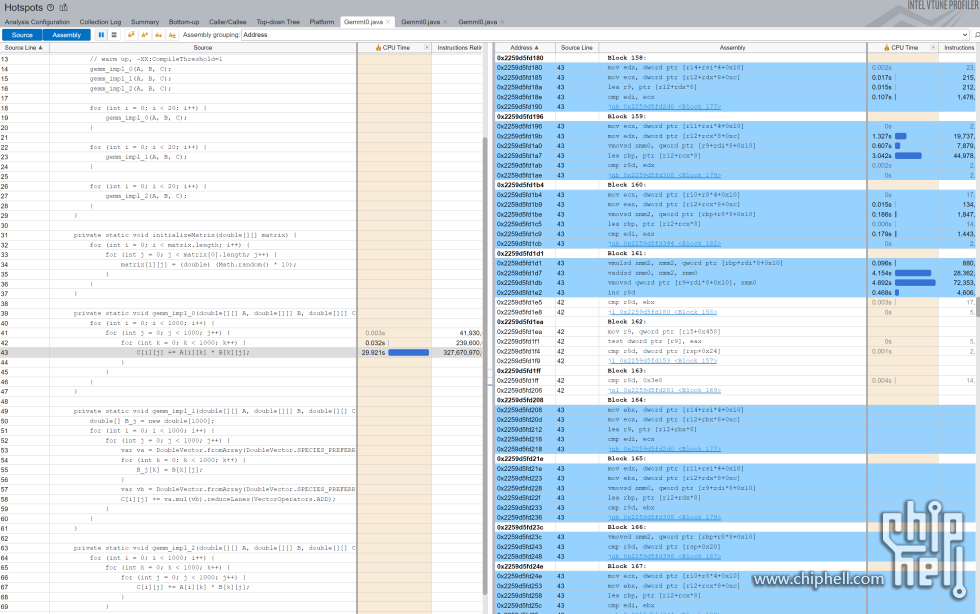The width and height of the screenshot is (980, 614).
Task: Click the Assembly column header
Action: tap(732, 48)
